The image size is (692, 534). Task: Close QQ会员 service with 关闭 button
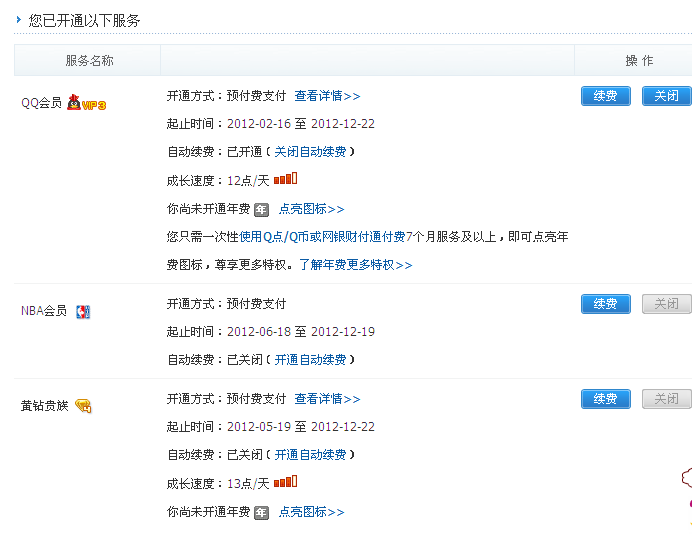[666, 96]
